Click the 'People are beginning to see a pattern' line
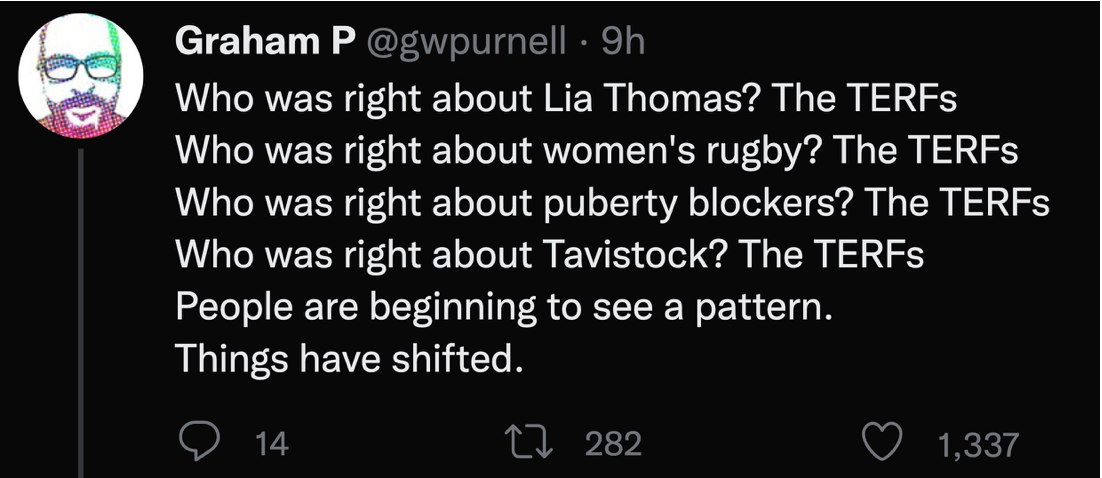 click(x=504, y=306)
